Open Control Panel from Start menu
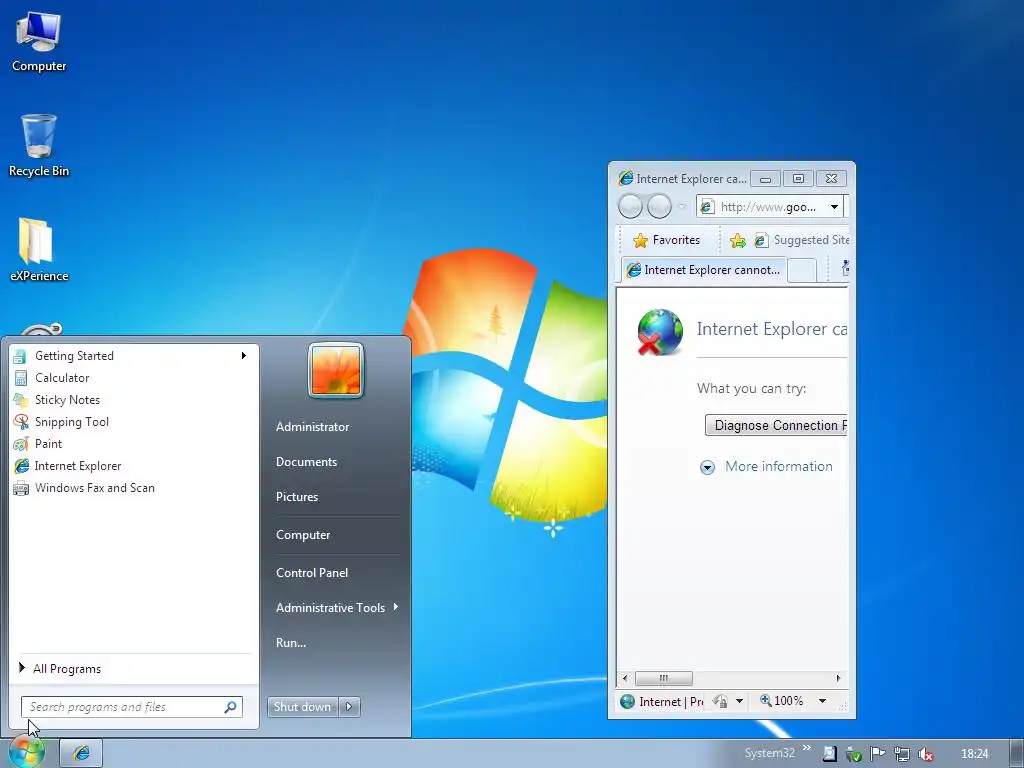 pyautogui.click(x=312, y=573)
